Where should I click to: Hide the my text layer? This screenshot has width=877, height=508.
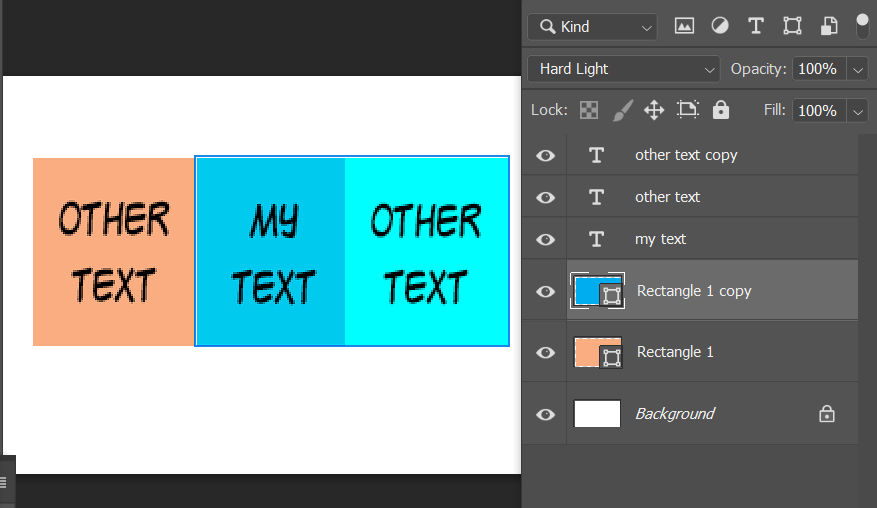tap(545, 239)
